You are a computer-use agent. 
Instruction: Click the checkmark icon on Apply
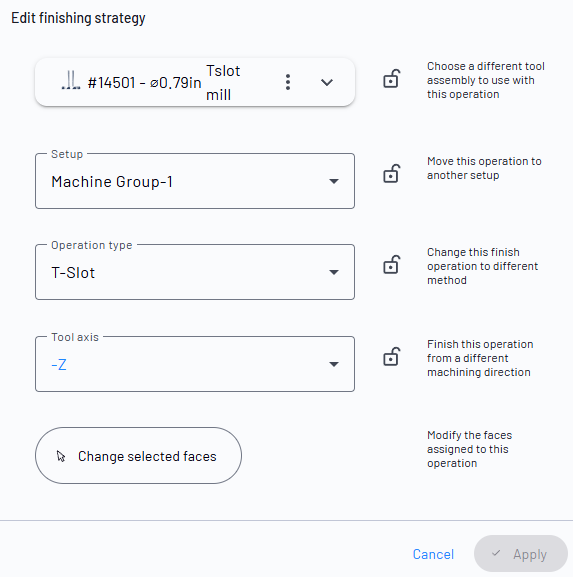[x=496, y=553]
